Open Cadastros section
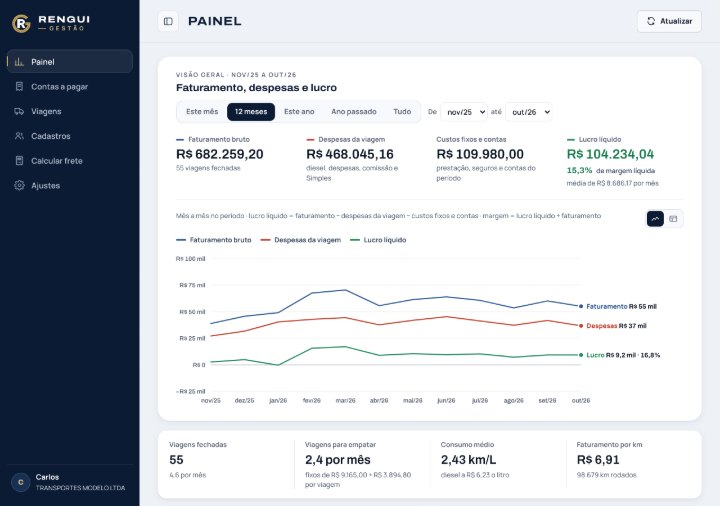This screenshot has height=506, width=720. (70, 136)
